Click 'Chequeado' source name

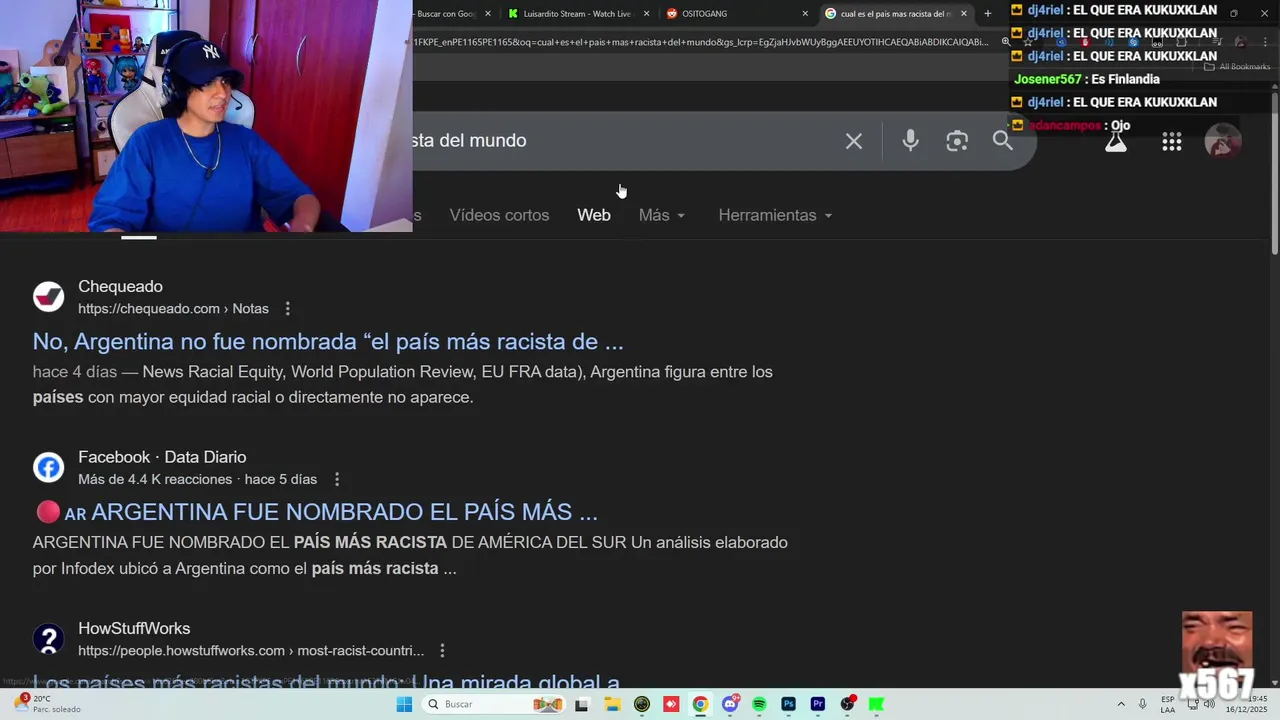[x=120, y=287]
